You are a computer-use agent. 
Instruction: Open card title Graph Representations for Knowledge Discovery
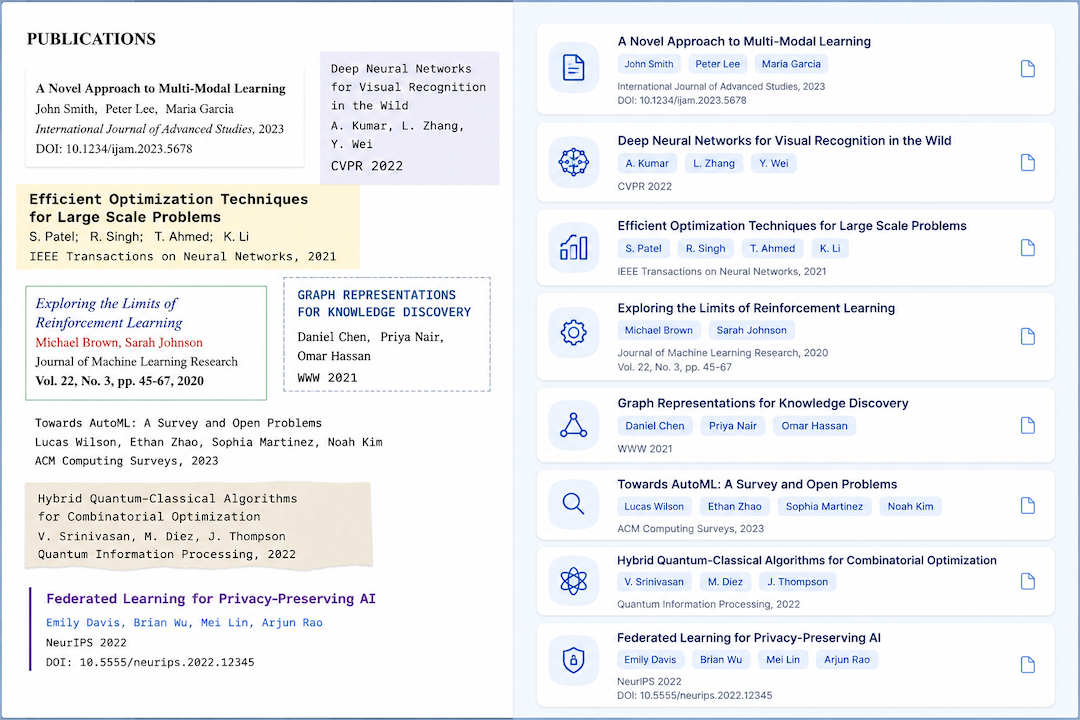[762, 403]
